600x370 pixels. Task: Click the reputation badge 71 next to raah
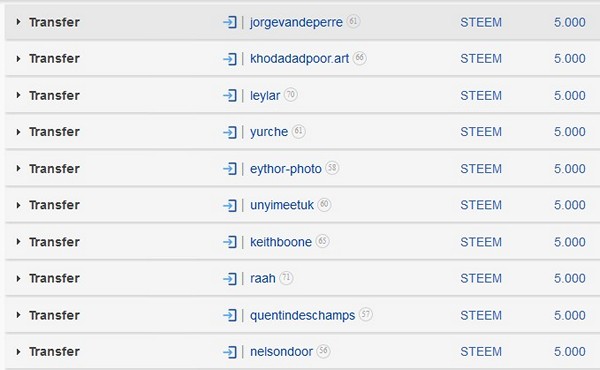(x=286, y=278)
